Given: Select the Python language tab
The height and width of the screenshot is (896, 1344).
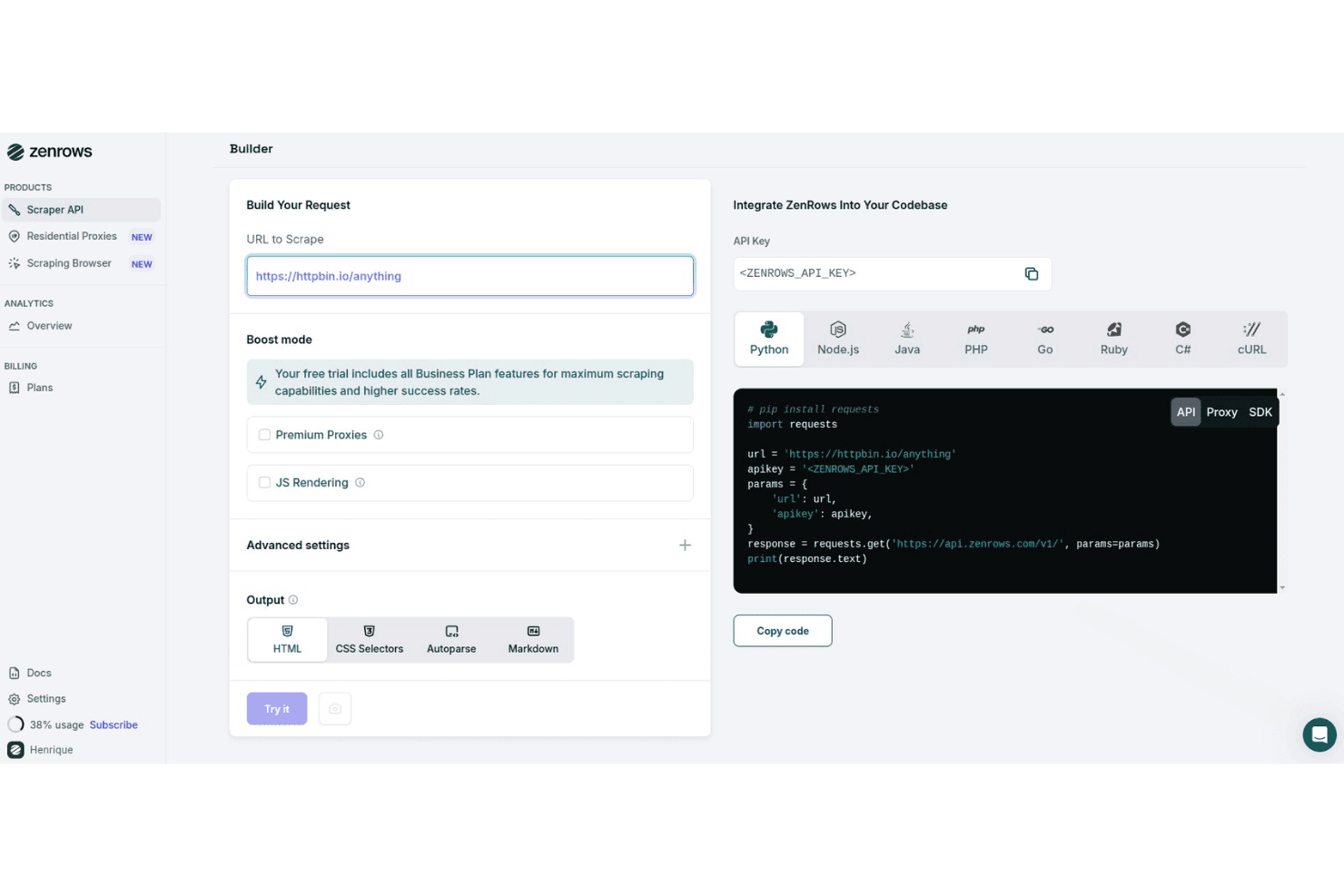Looking at the screenshot, I should (x=769, y=340).
